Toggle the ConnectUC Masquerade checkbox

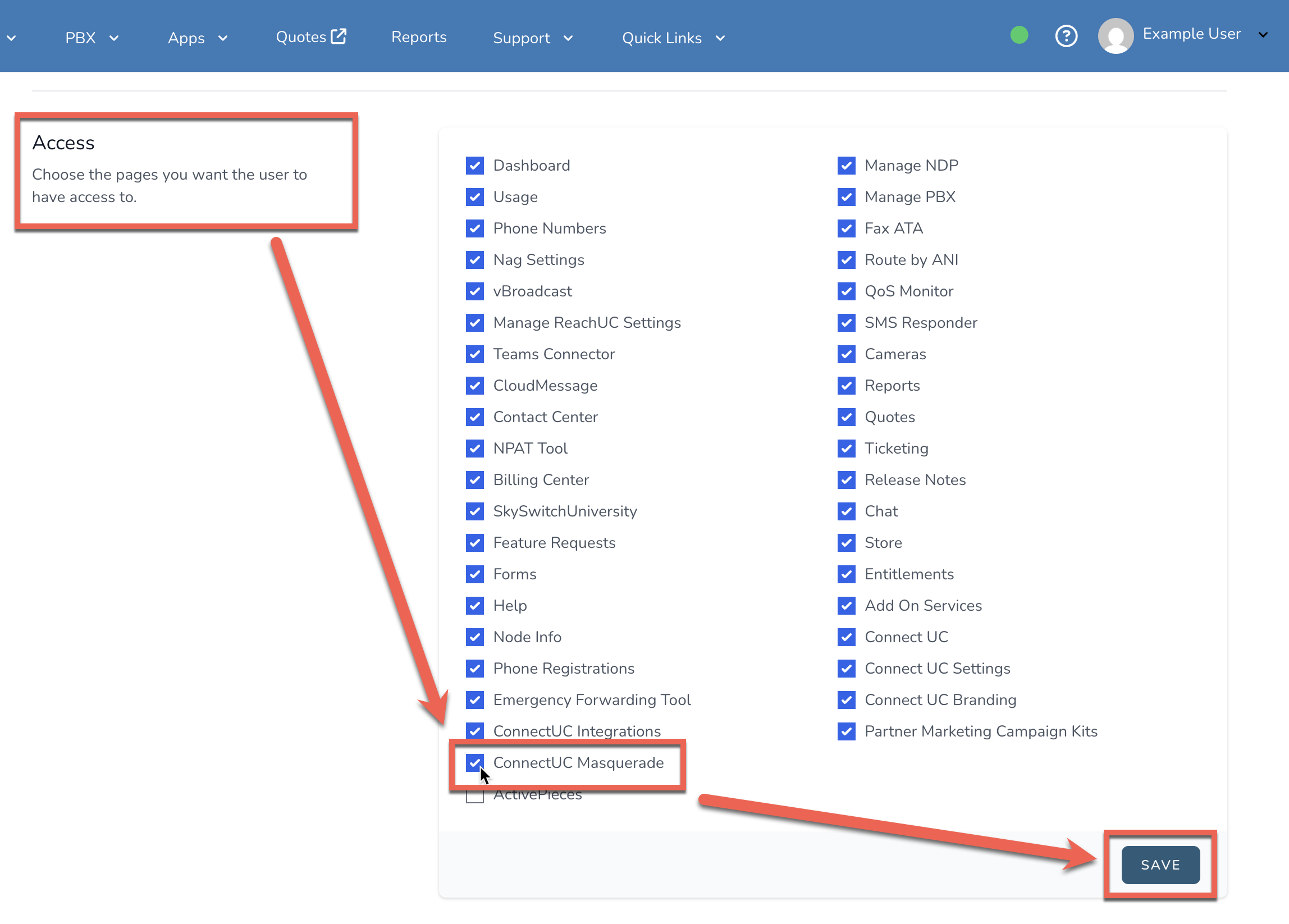tap(475, 763)
